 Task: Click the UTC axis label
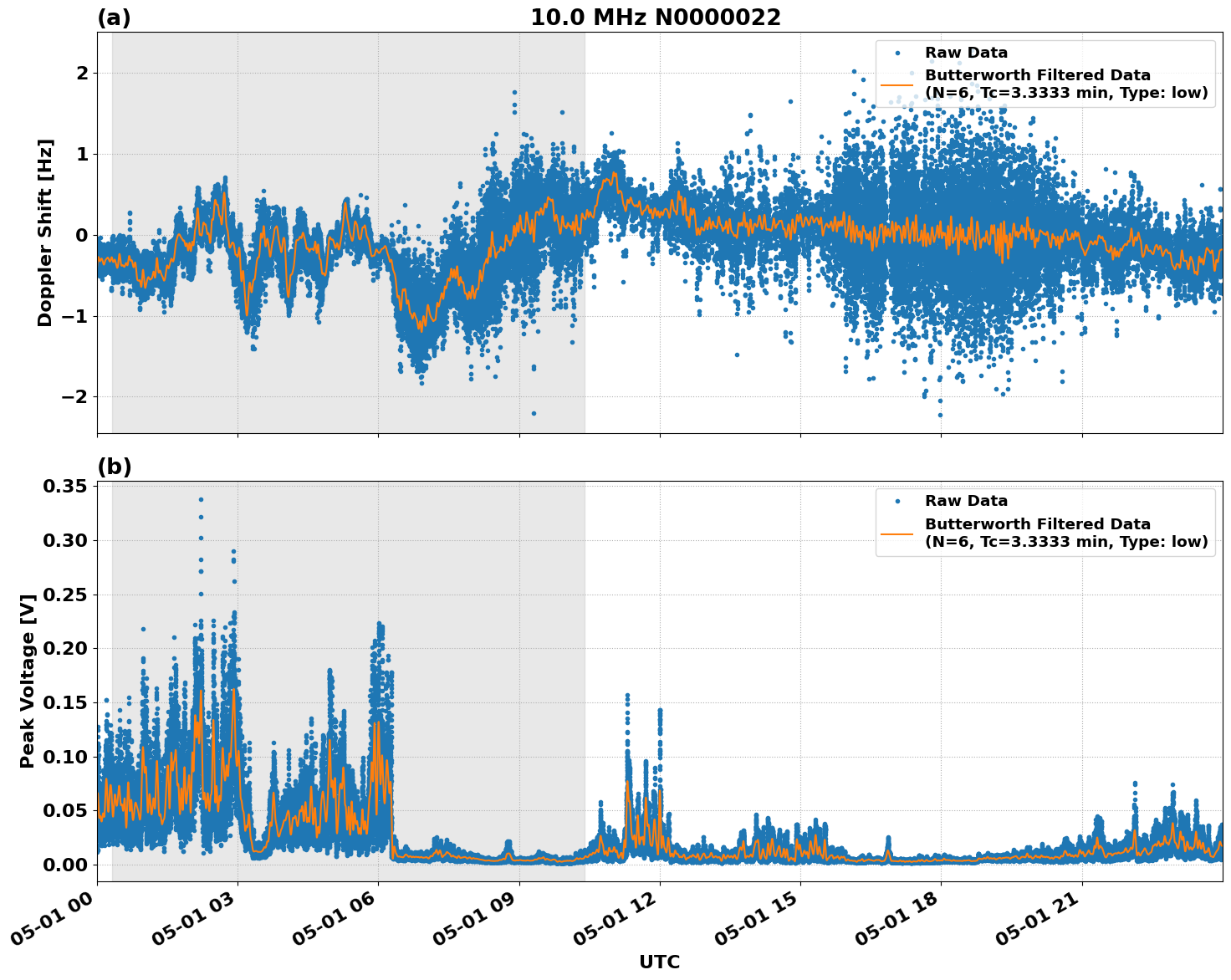658,963
